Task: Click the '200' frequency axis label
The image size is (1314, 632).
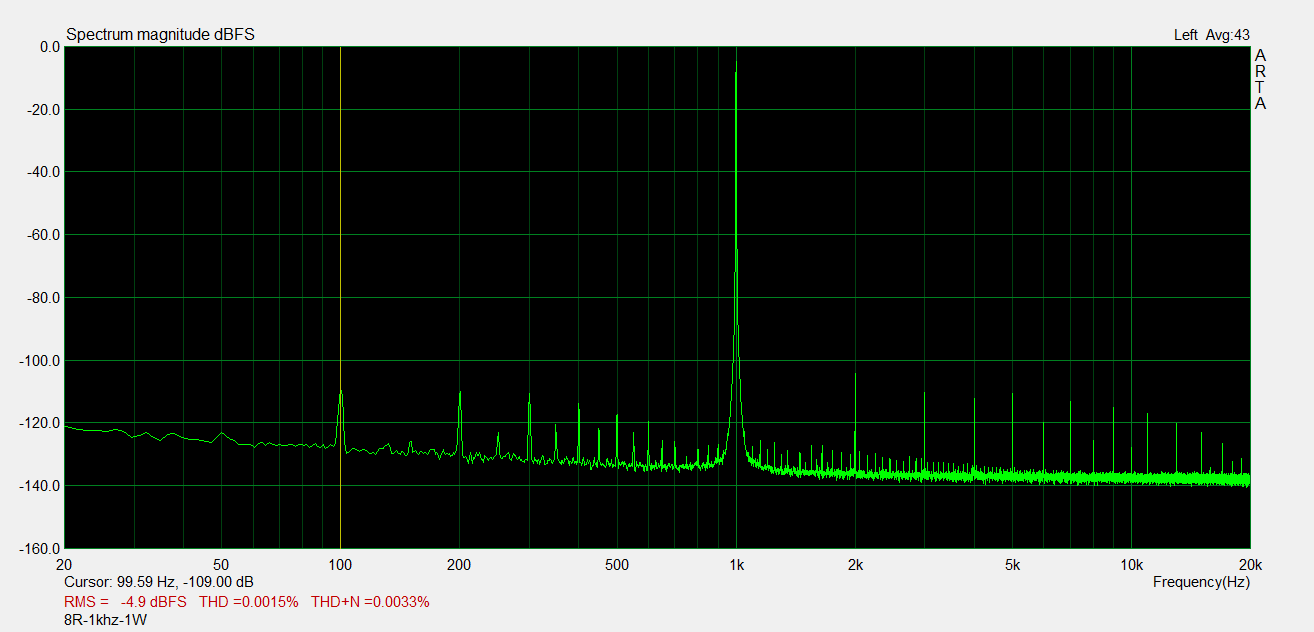Action: tap(459, 565)
